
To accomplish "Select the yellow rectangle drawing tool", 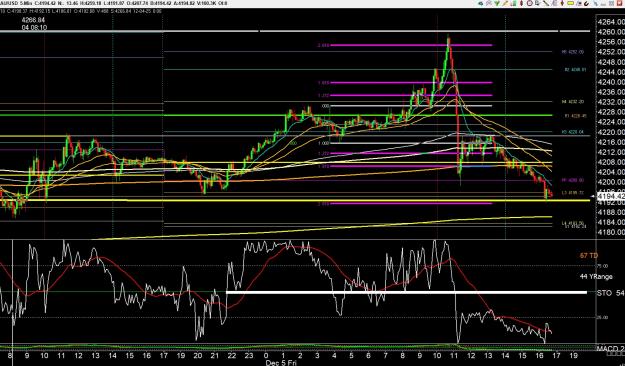I will pyautogui.click(x=571, y=3).
